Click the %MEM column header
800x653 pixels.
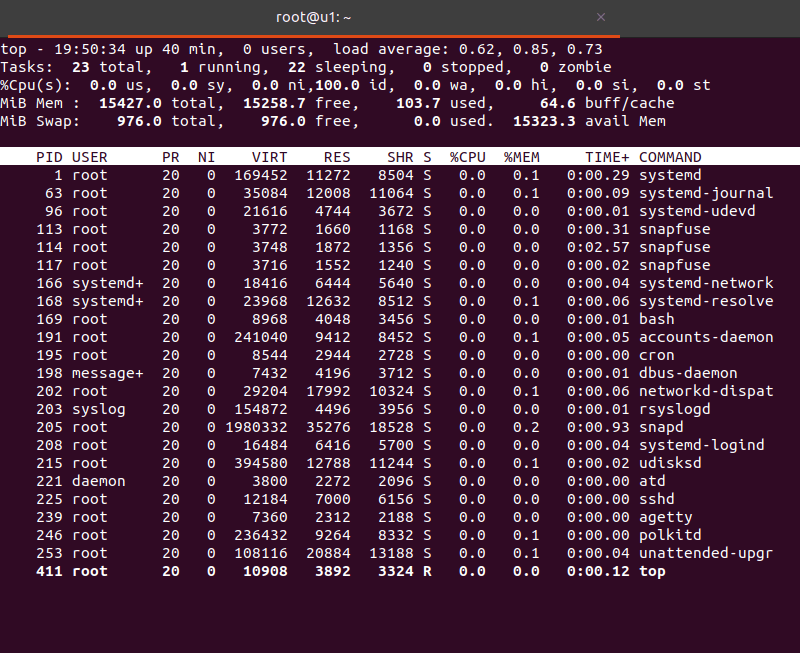click(x=521, y=157)
